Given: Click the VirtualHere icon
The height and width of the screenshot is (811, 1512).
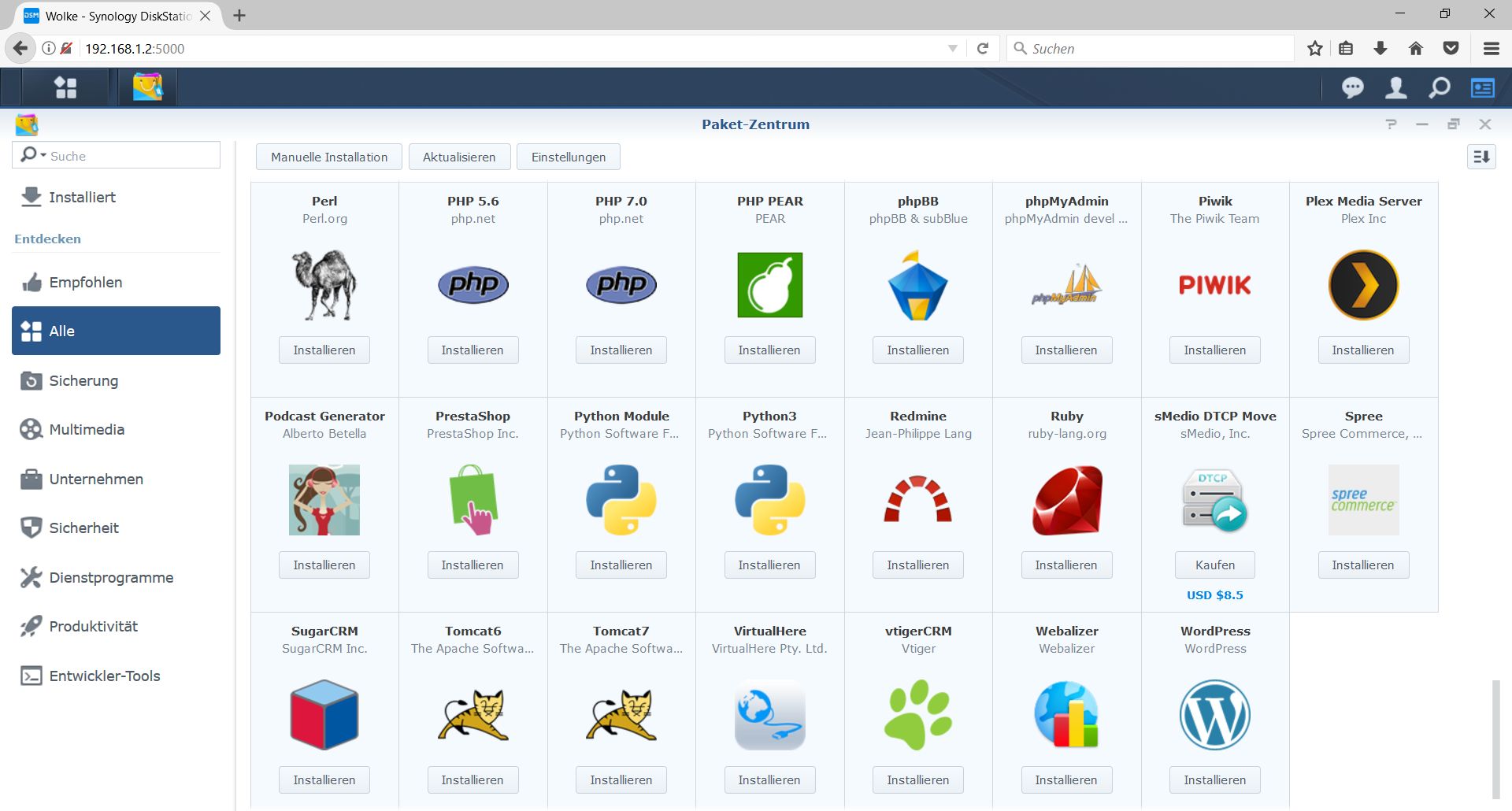Looking at the screenshot, I should point(770,715).
